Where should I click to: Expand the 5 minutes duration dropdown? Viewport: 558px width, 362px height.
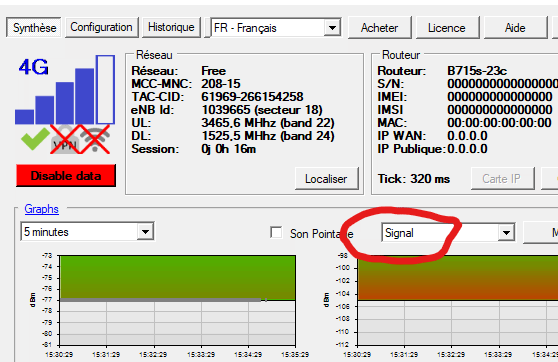[87, 232]
